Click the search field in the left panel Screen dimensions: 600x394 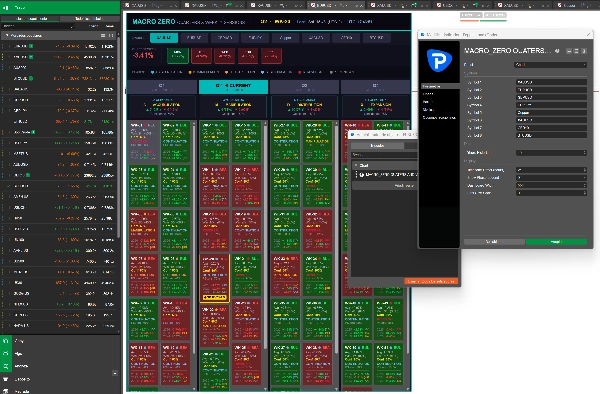[38, 26]
